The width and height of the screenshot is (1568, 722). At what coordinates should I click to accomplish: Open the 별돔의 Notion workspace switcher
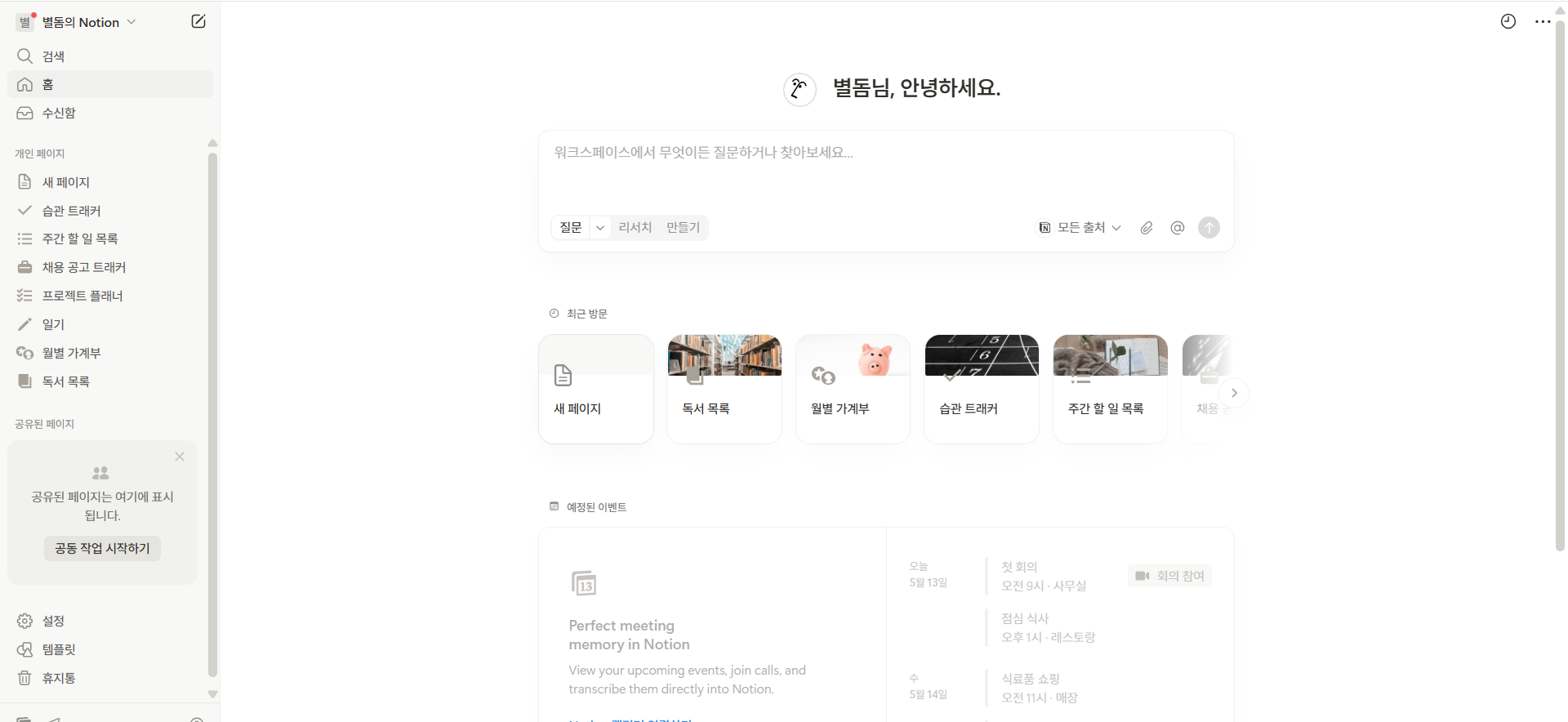pyautogui.click(x=76, y=22)
